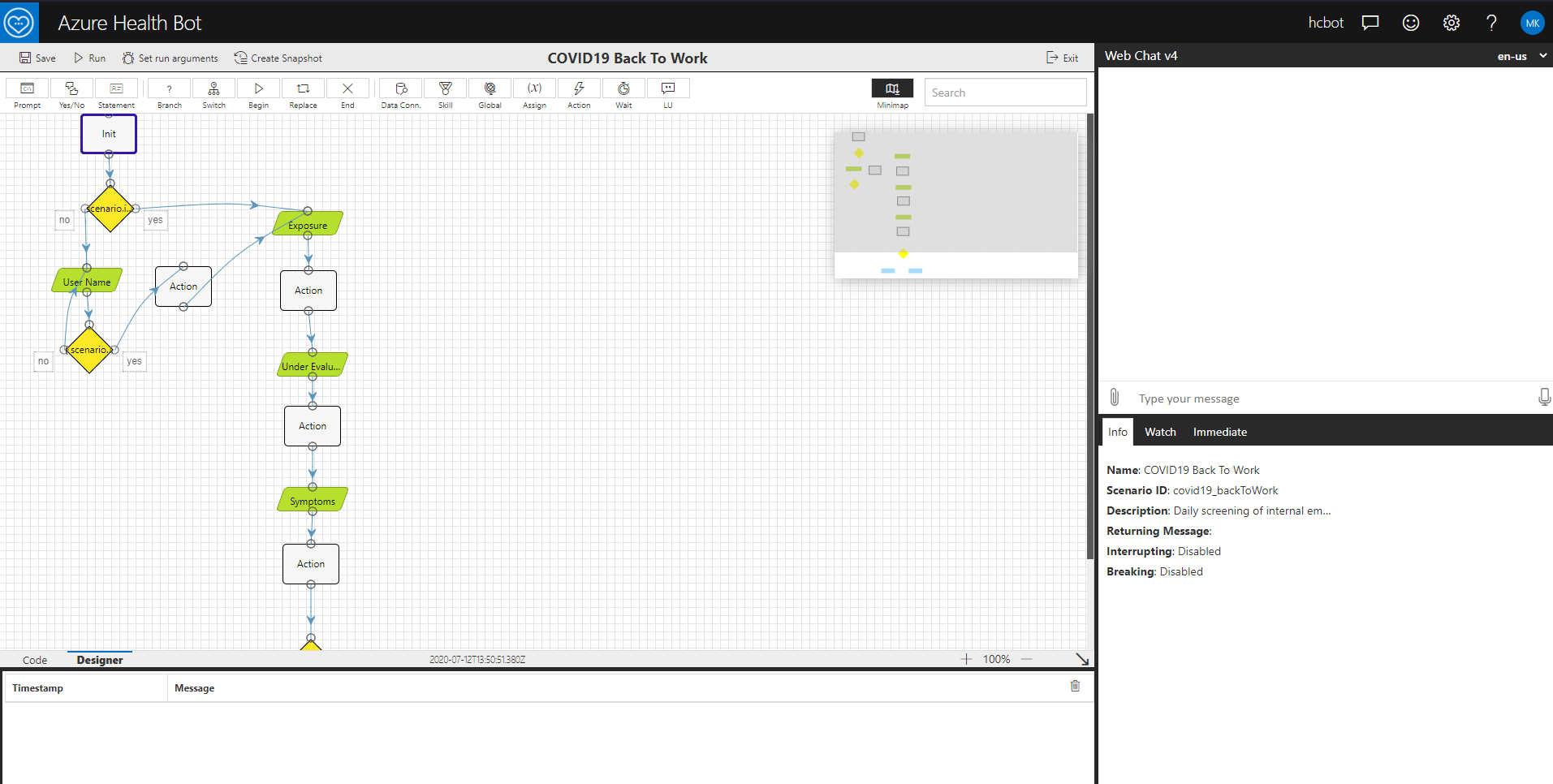Image resolution: width=1553 pixels, height=784 pixels.
Task: Open the chat feedback icon in header
Action: pos(1370,23)
